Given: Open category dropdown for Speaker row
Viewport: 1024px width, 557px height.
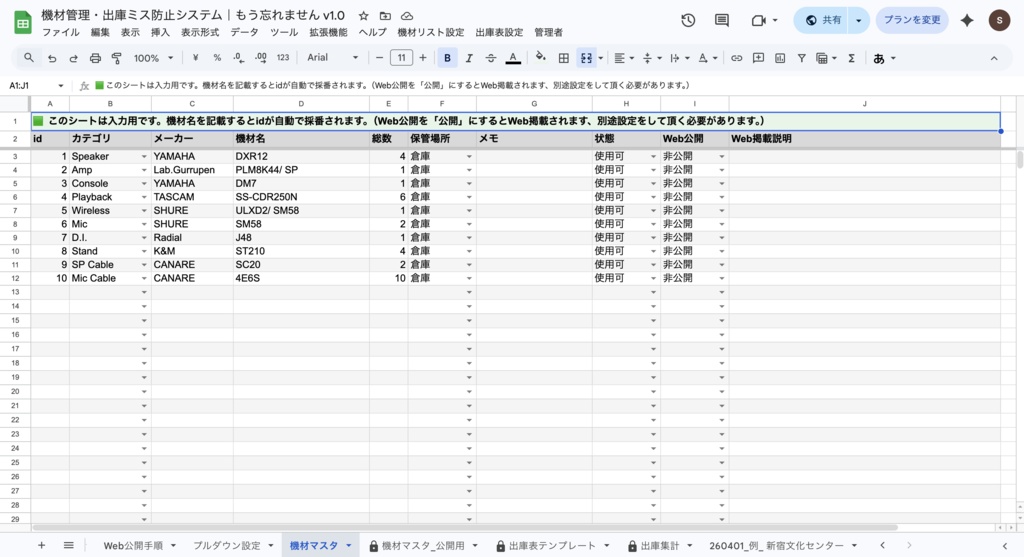Looking at the screenshot, I should (144, 157).
